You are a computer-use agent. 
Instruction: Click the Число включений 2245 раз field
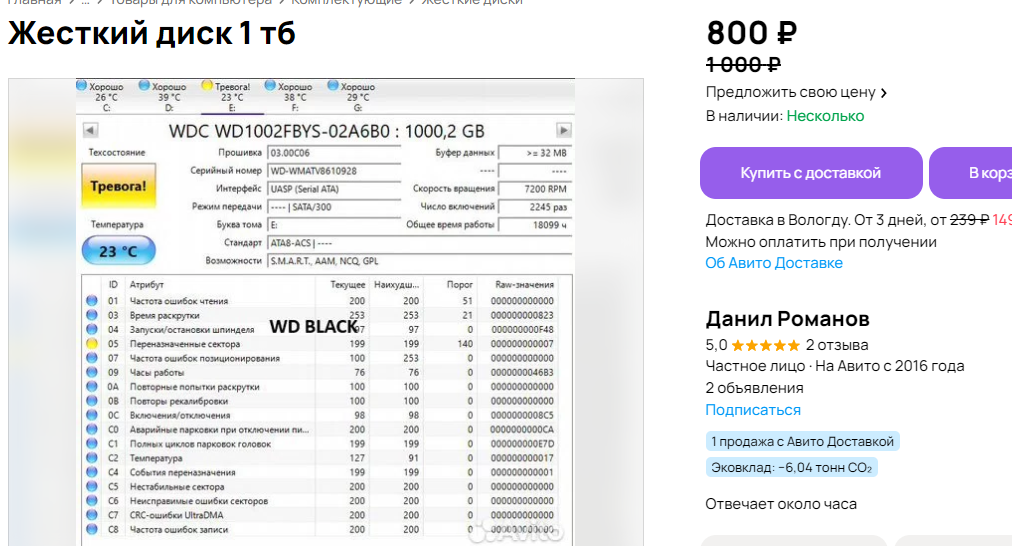click(x=534, y=207)
